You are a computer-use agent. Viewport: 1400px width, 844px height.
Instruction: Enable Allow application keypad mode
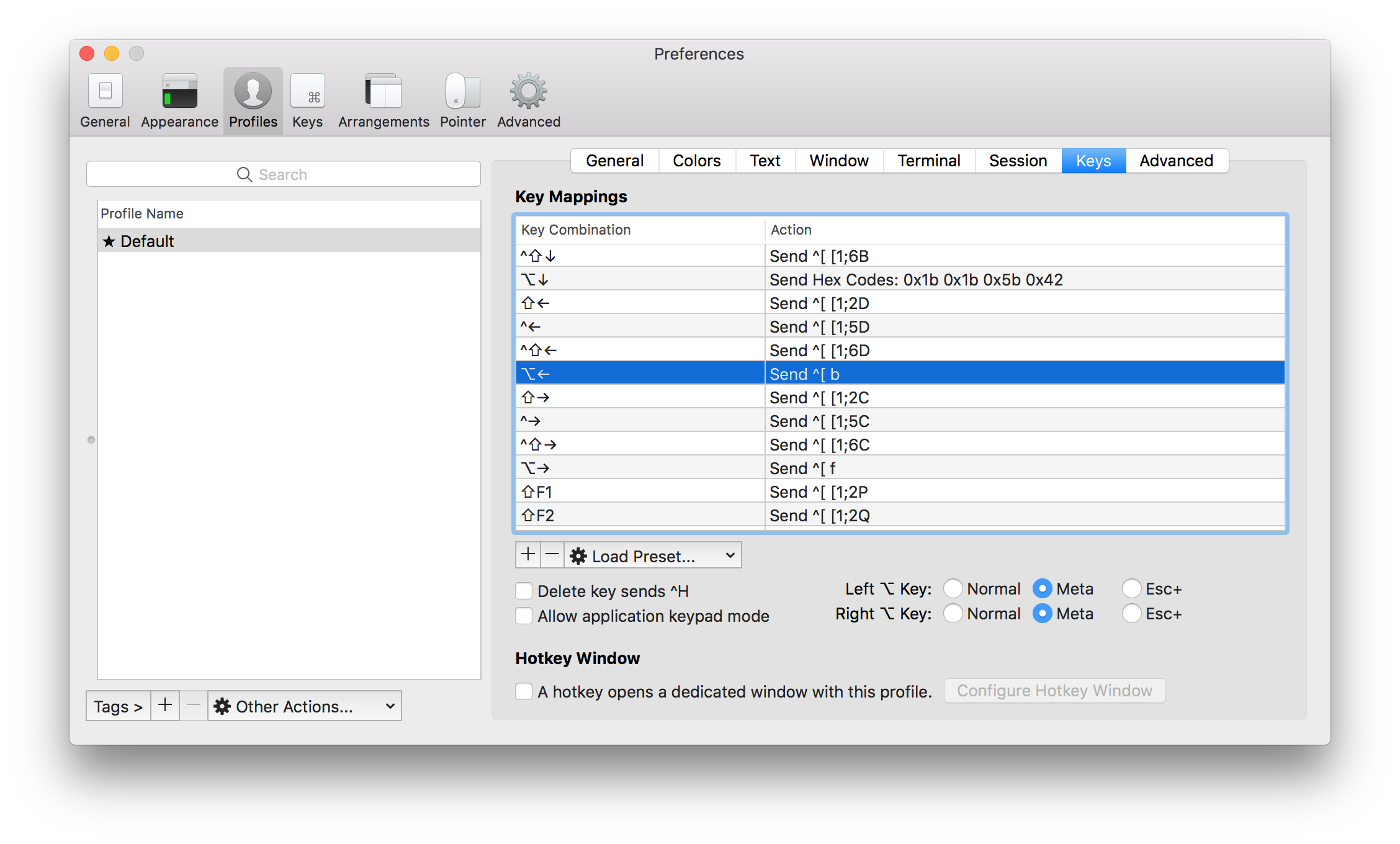(524, 616)
